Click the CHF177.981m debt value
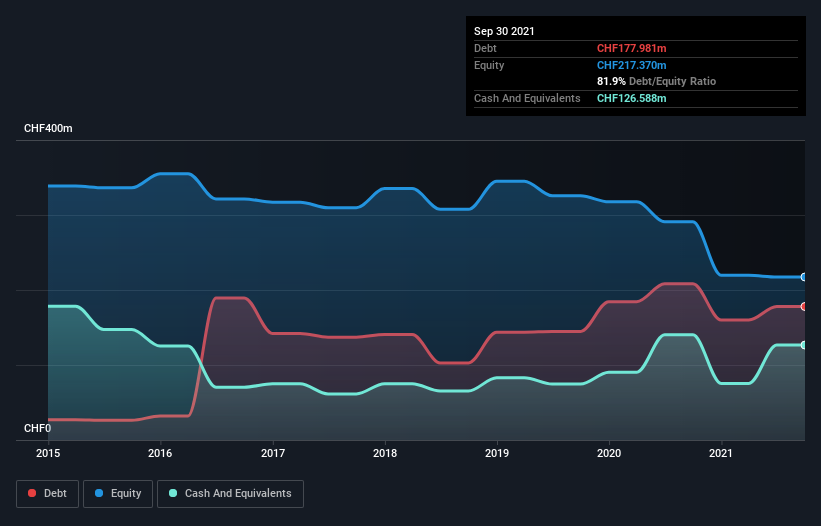Screen dimensions: 821x526 (631, 48)
